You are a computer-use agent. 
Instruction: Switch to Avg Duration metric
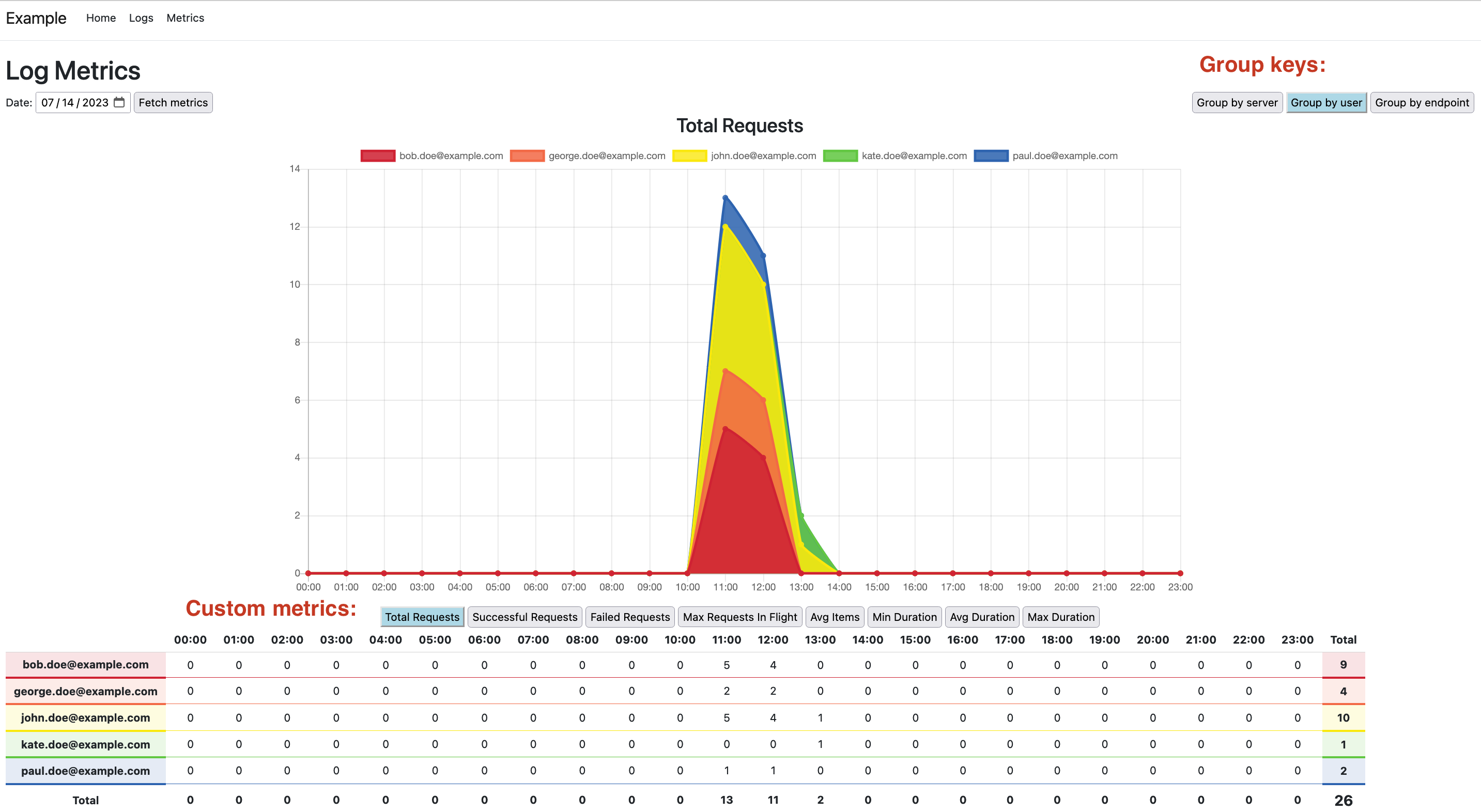coord(981,617)
